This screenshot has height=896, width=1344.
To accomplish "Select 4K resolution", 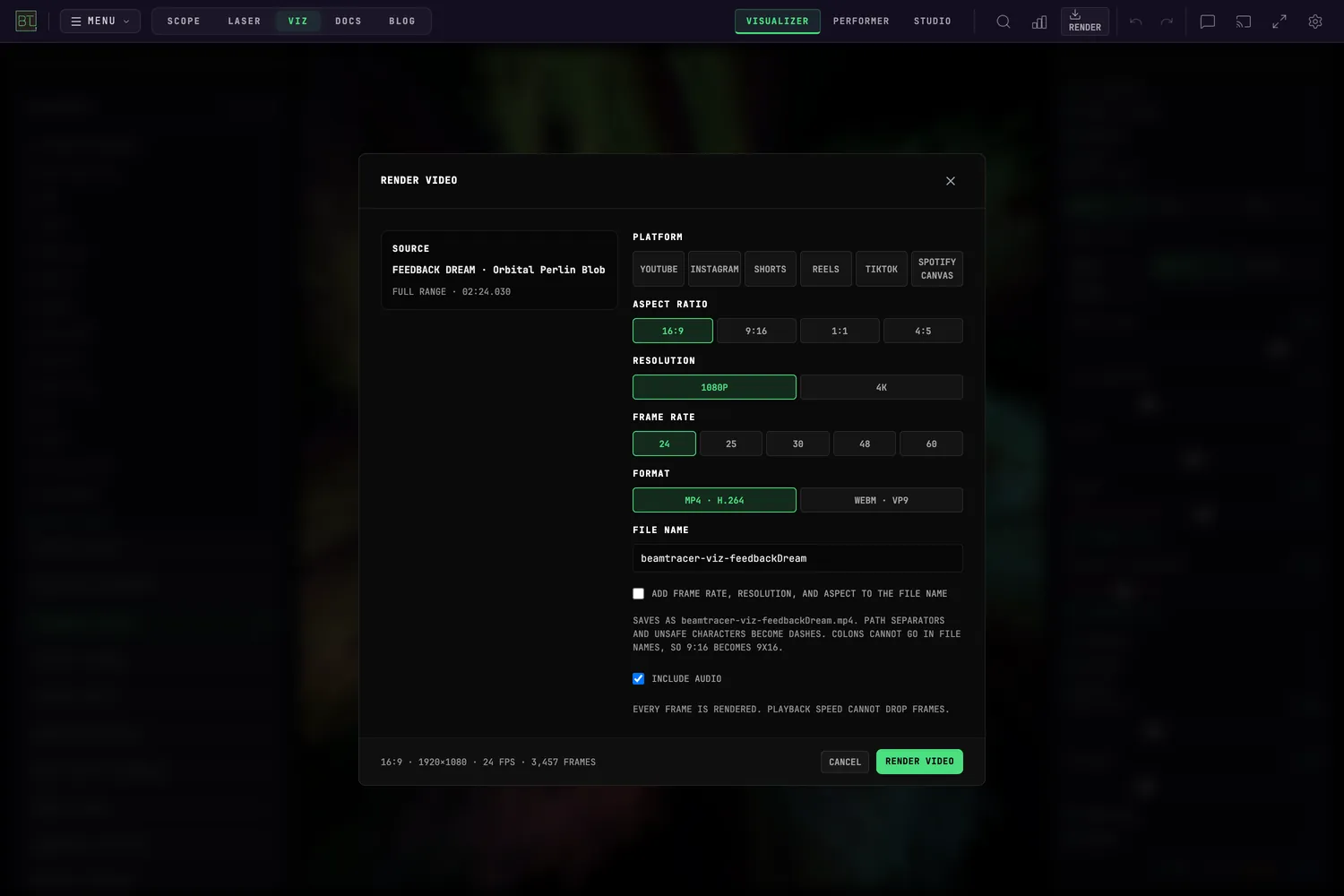I will point(882,387).
